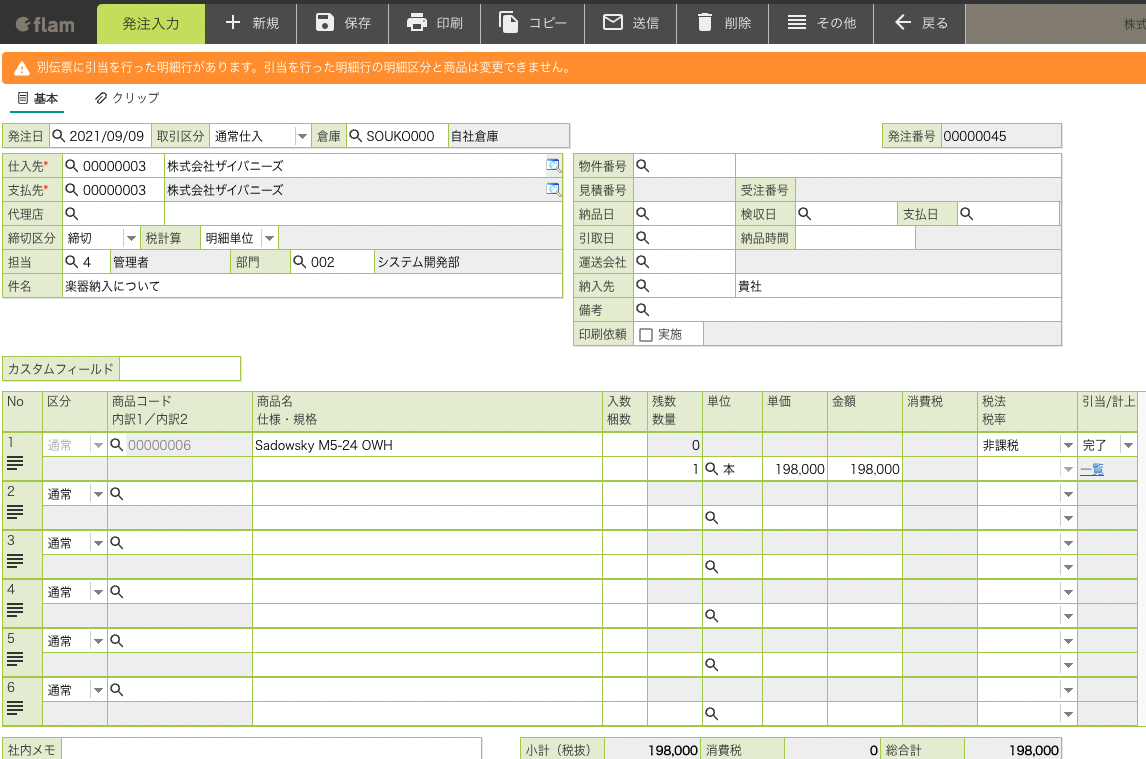Expand 区分 dropdown in row 2
Image resolution: width=1146 pixels, height=759 pixels.
point(98,494)
